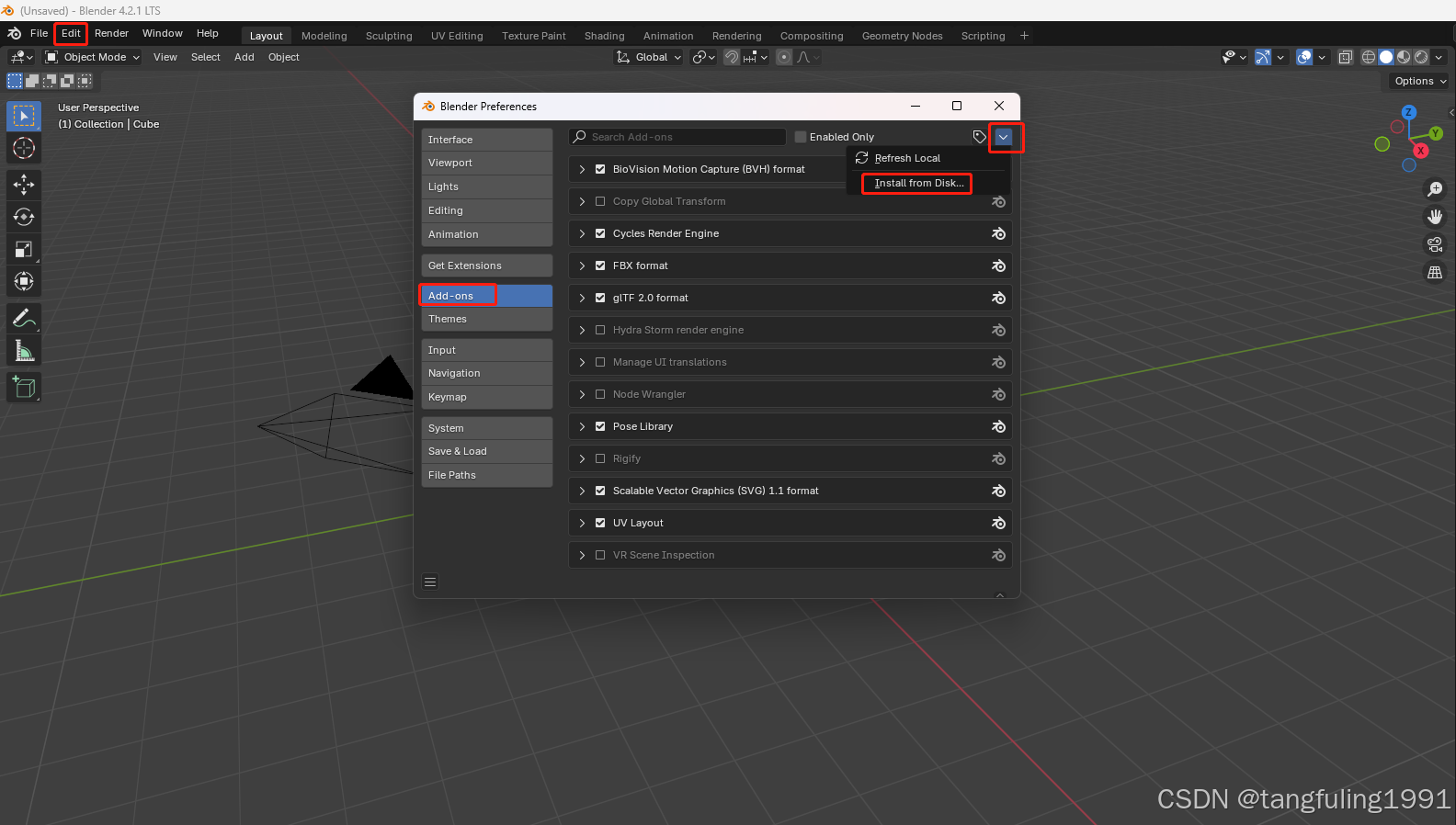Uncheck UV Layout add-on
Image resolution: width=1456 pixels, height=825 pixels.
600,523
